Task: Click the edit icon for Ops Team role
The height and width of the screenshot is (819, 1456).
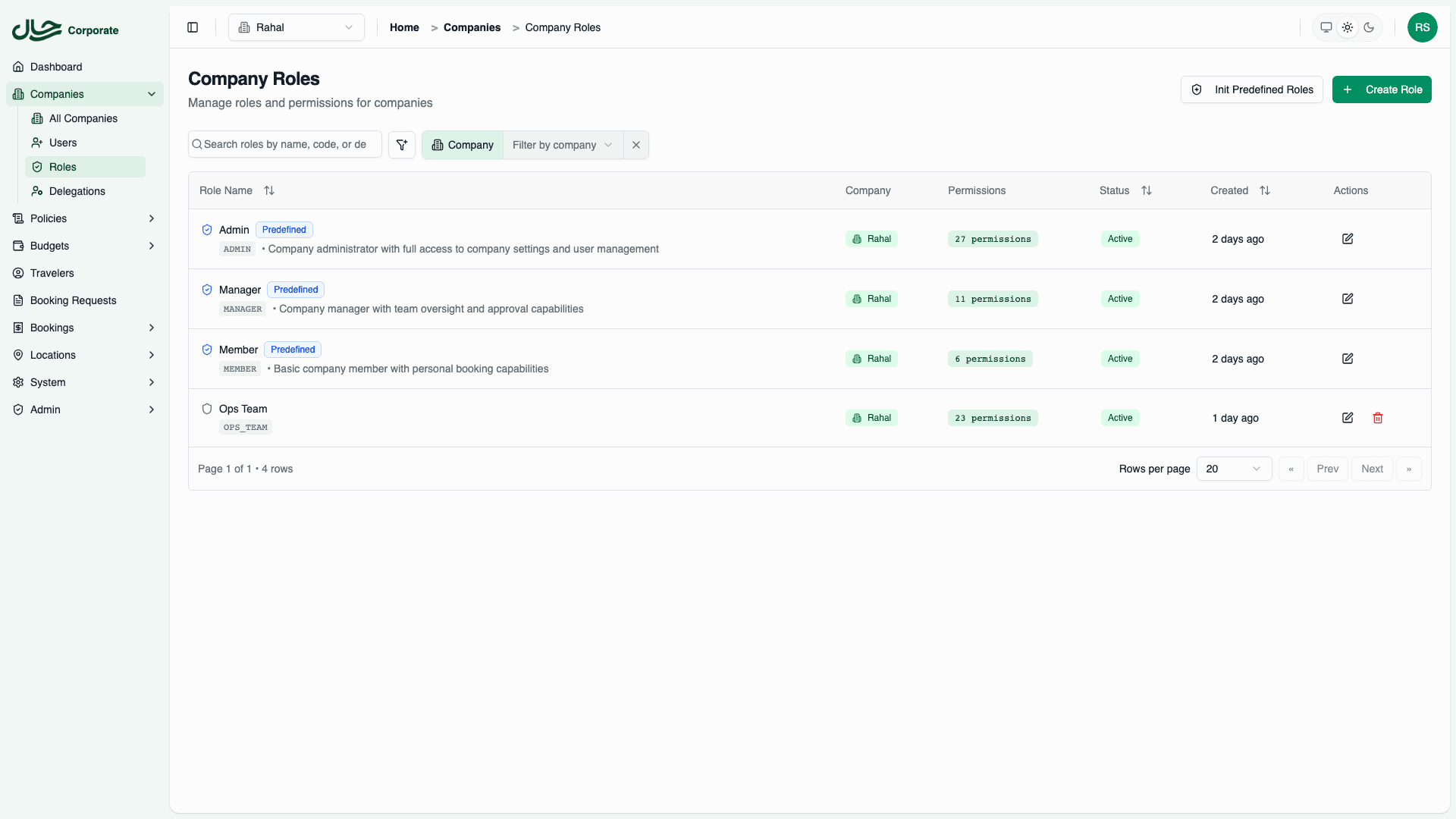Action: [1348, 418]
